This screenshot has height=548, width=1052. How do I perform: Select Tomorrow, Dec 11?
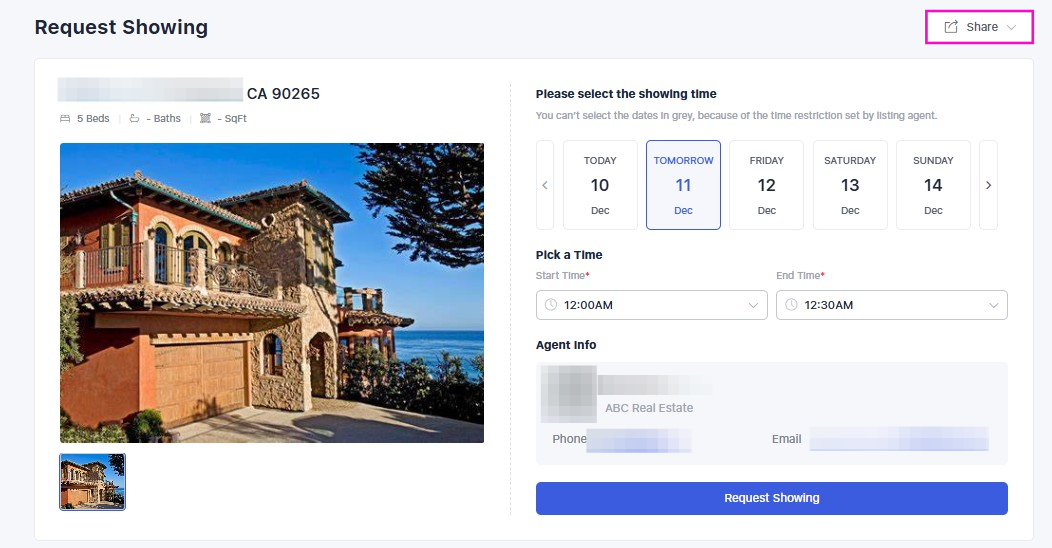pos(683,185)
